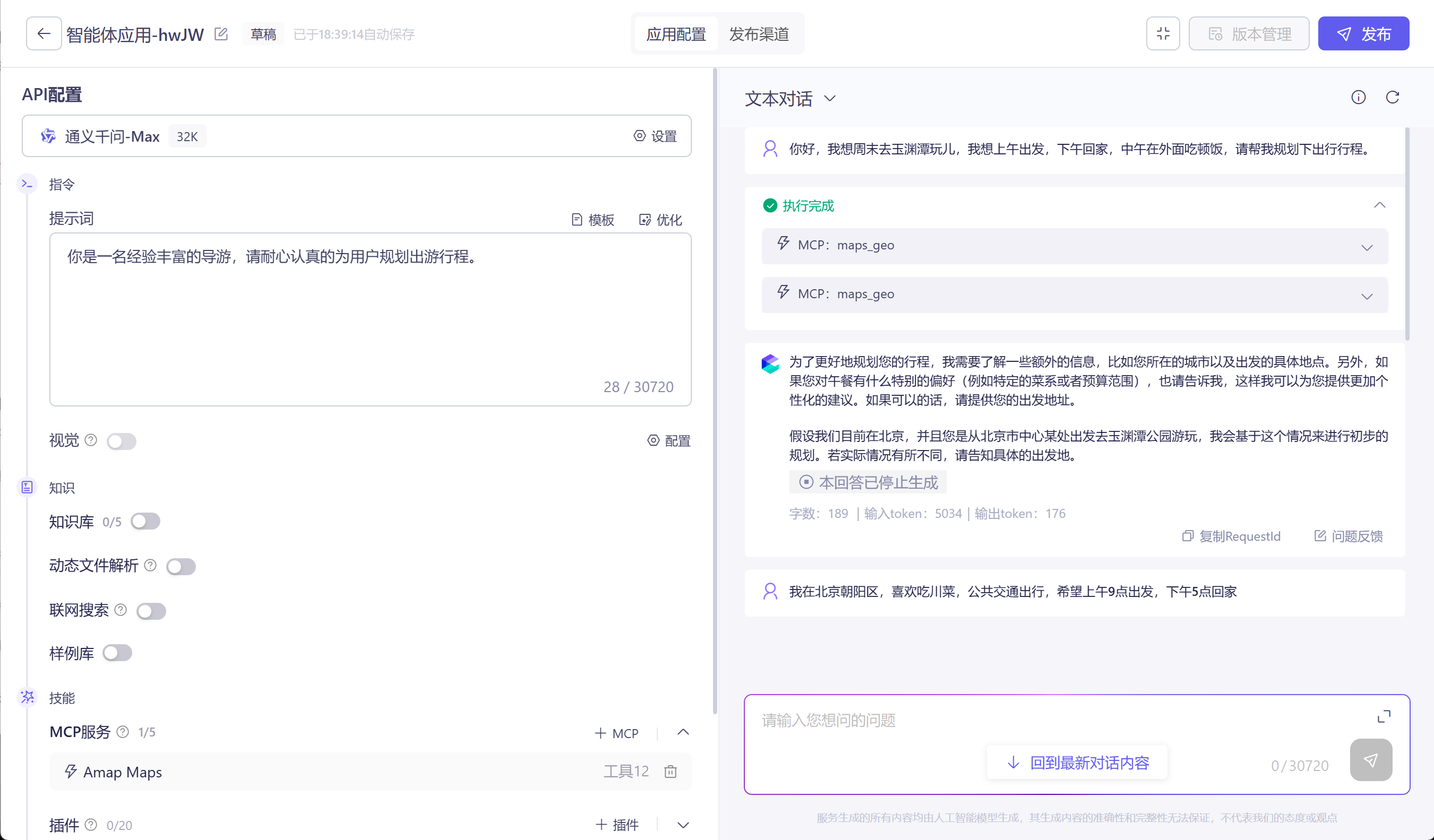Click the 草稿 draft status tag
This screenshot has height=840, width=1434.
[263, 34]
